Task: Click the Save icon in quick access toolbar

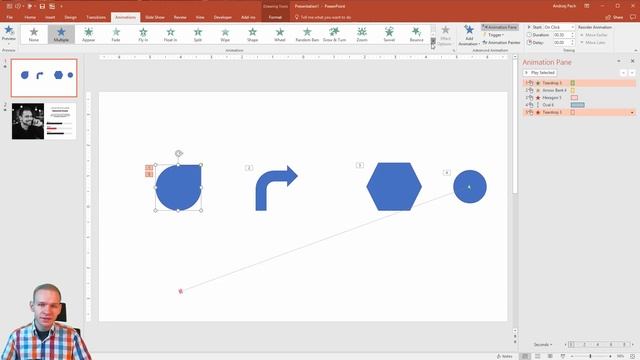Action: [x=42, y=6]
